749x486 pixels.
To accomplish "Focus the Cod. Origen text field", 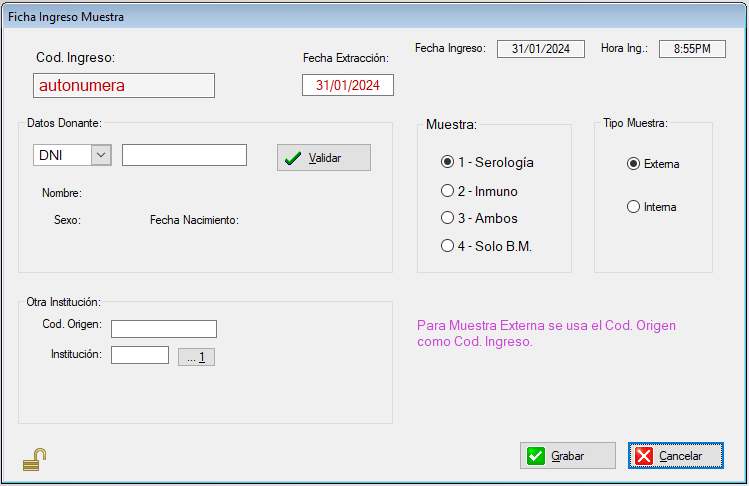I will 164,329.
